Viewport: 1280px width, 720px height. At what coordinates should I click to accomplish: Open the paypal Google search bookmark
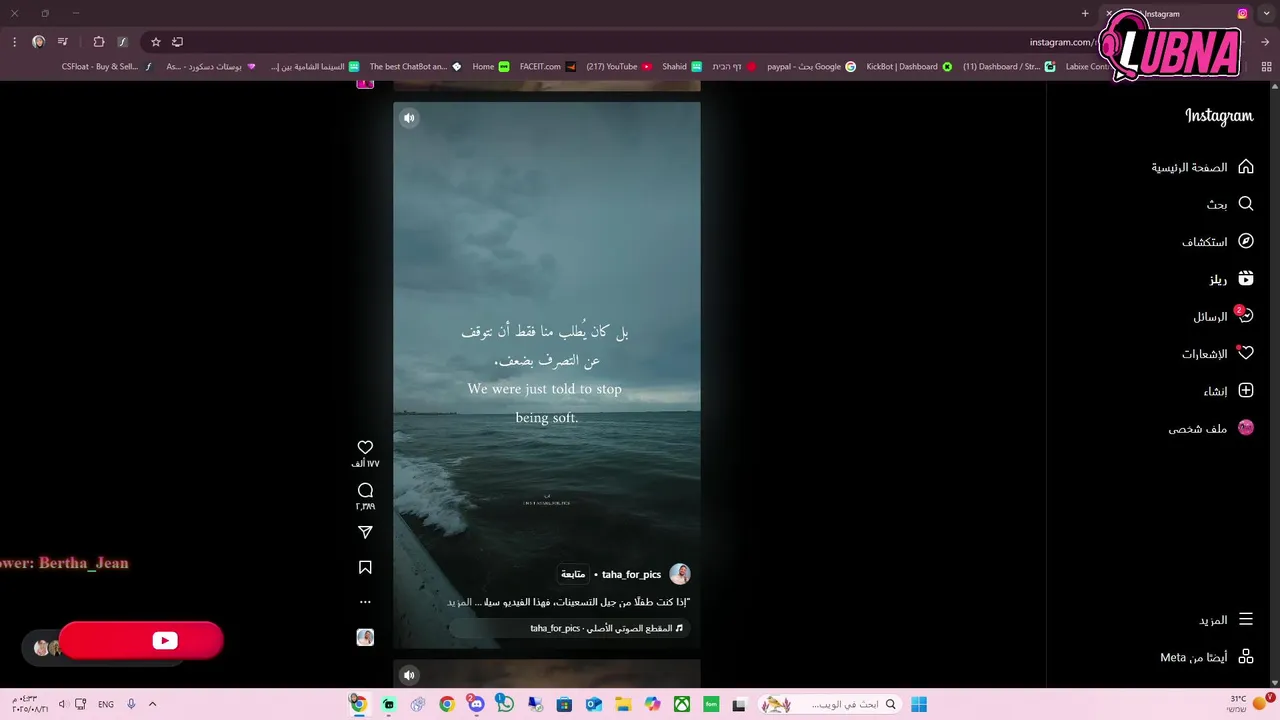coord(811,67)
